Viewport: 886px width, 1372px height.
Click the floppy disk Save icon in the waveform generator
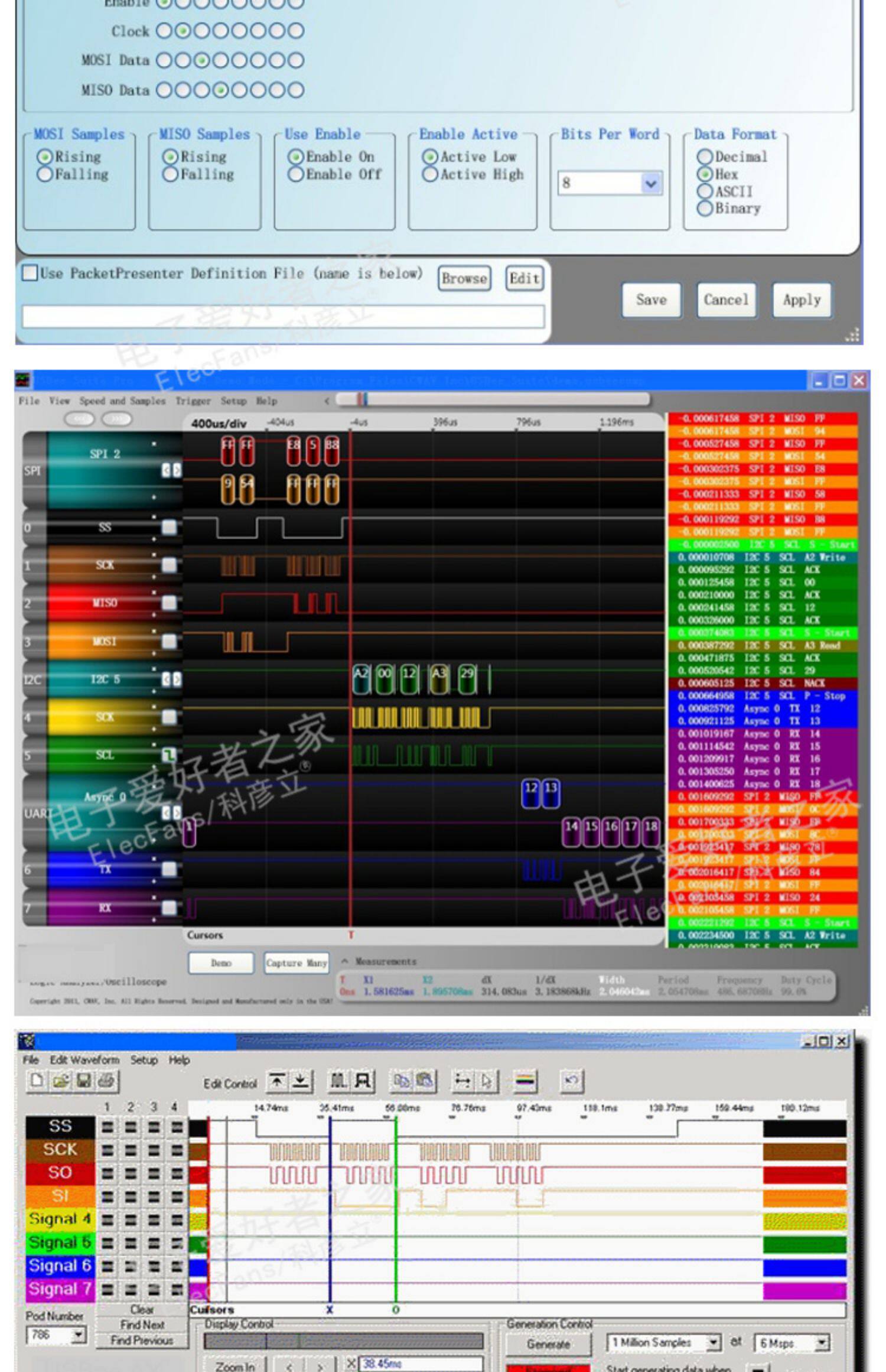(x=83, y=1081)
